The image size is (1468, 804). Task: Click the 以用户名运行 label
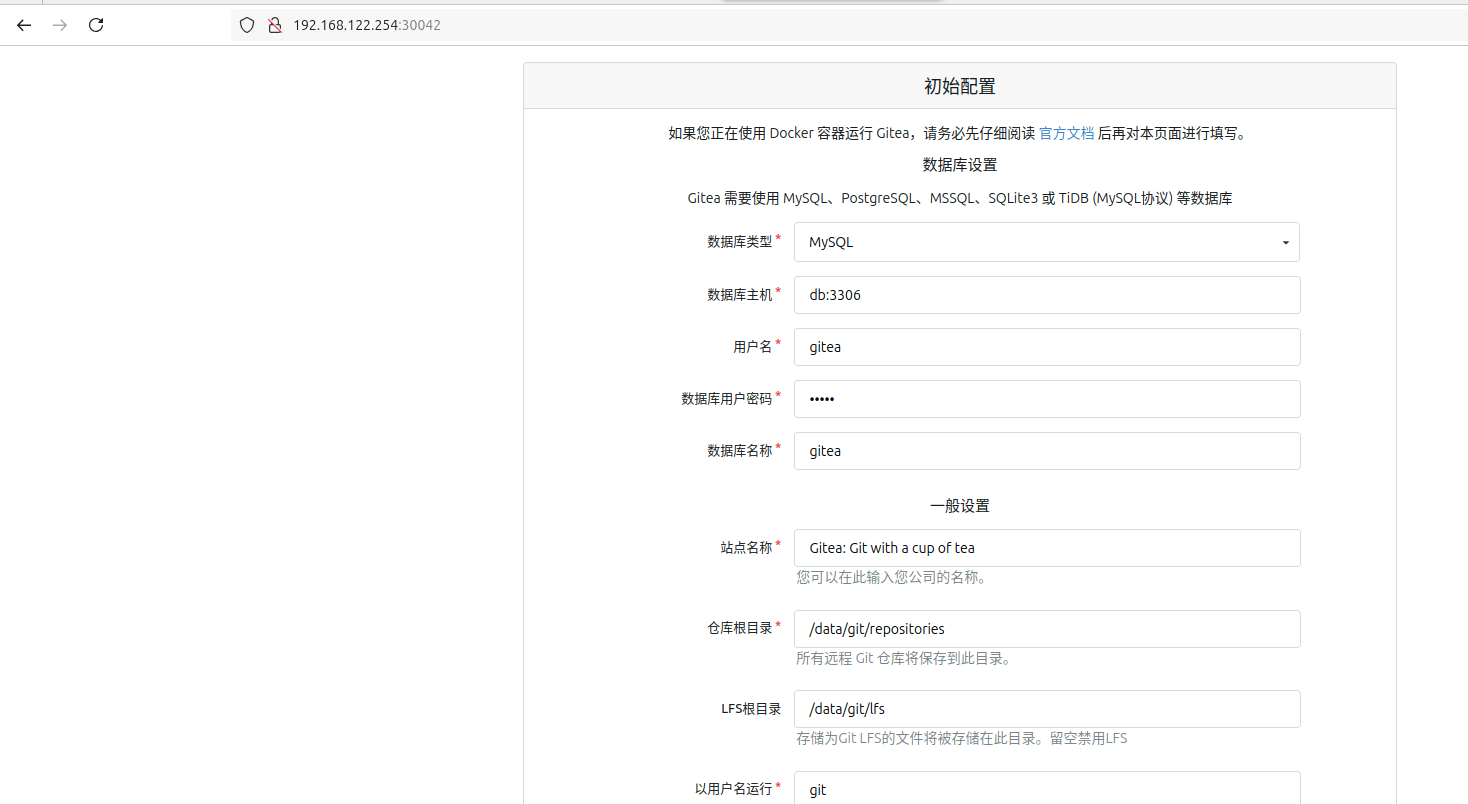click(734, 789)
